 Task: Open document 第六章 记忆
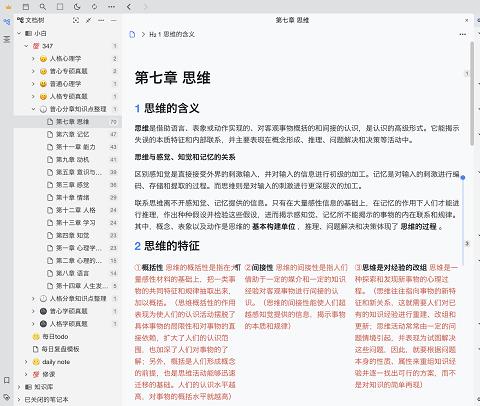pyautogui.click(x=72, y=134)
